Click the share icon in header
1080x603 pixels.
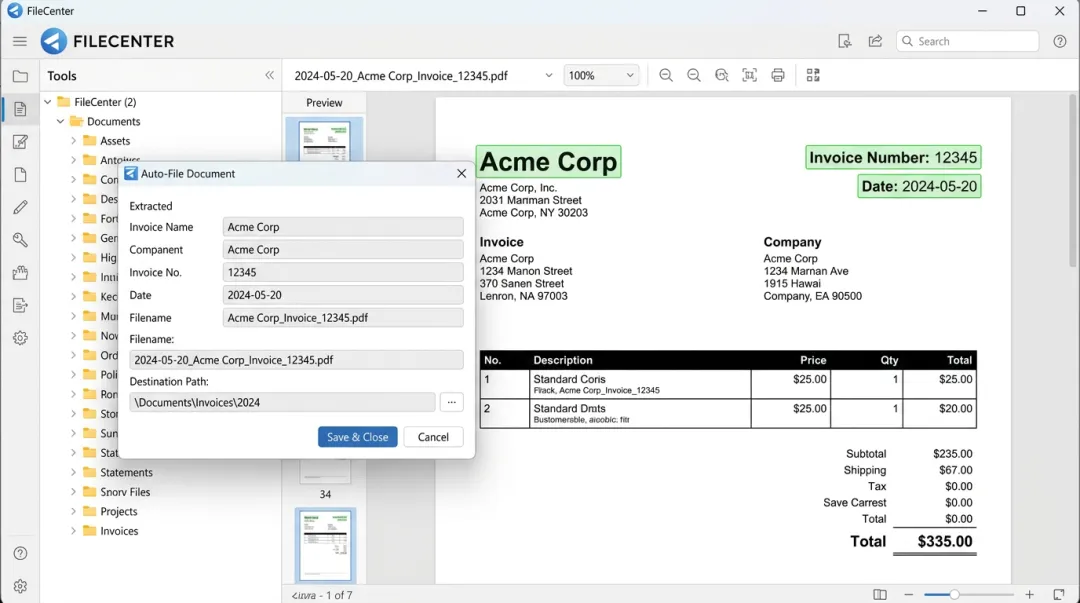pyautogui.click(x=875, y=41)
